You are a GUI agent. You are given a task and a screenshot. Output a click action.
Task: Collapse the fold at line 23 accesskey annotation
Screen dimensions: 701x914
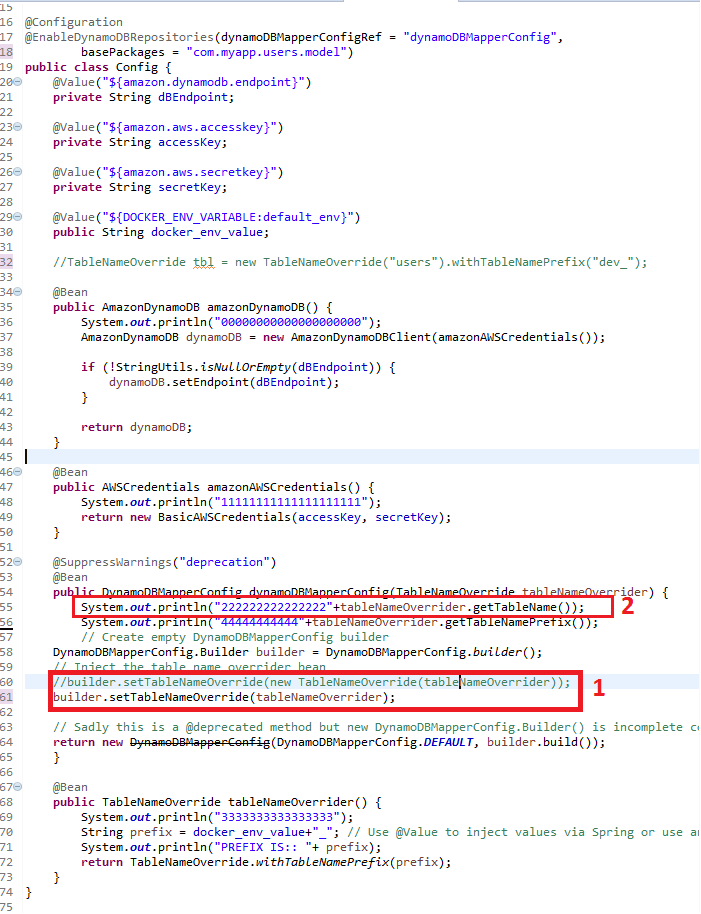click(x=18, y=126)
